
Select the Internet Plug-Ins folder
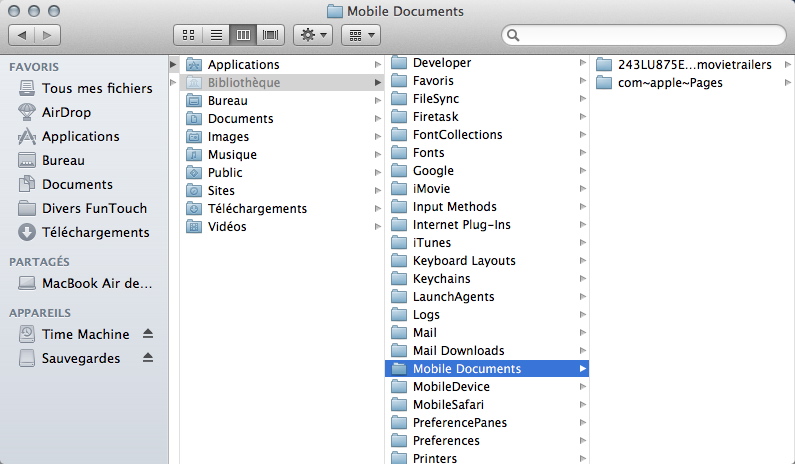[x=487, y=225]
